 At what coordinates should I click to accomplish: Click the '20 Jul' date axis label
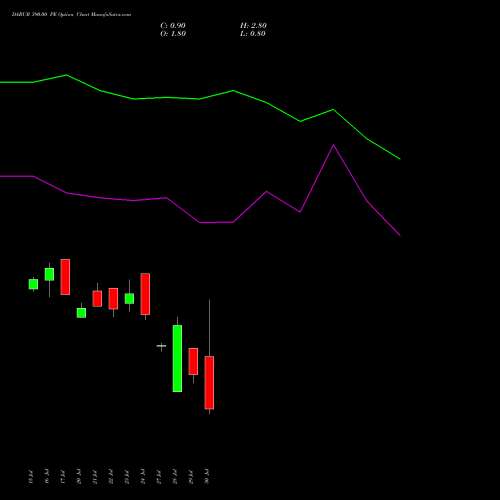click(x=79, y=477)
